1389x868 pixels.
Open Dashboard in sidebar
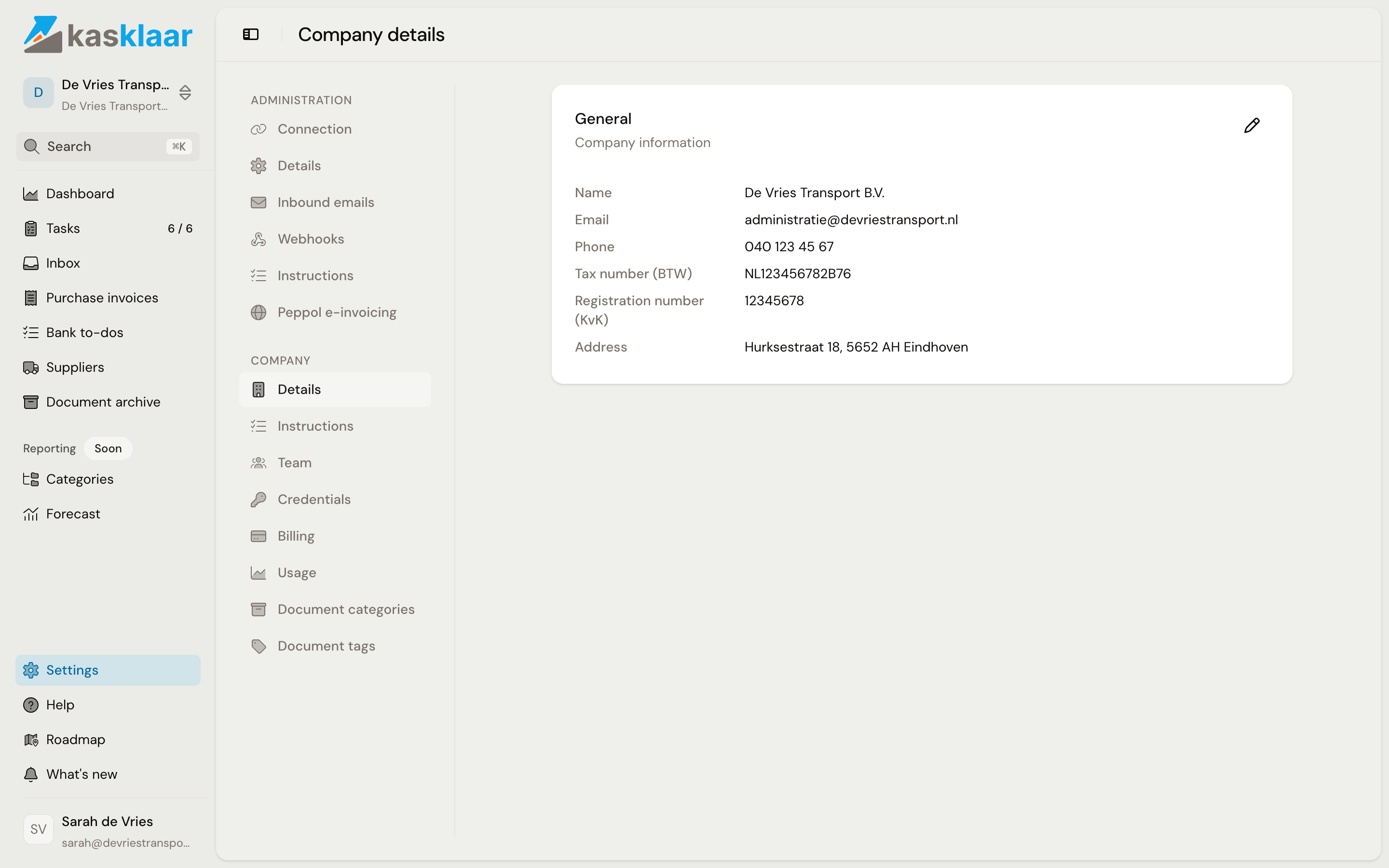[108, 193]
